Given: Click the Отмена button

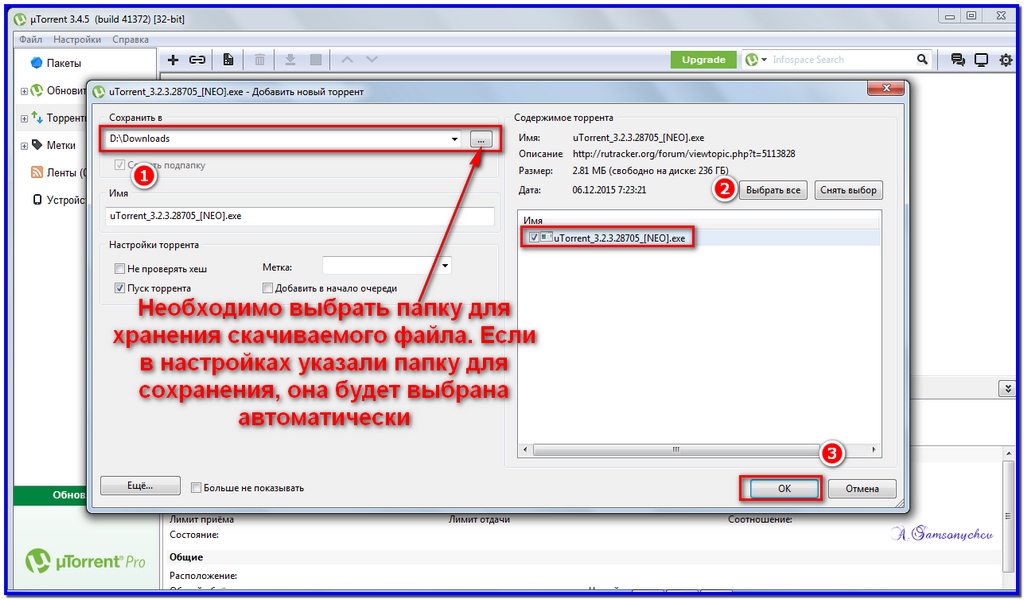Looking at the screenshot, I should pos(862,488).
